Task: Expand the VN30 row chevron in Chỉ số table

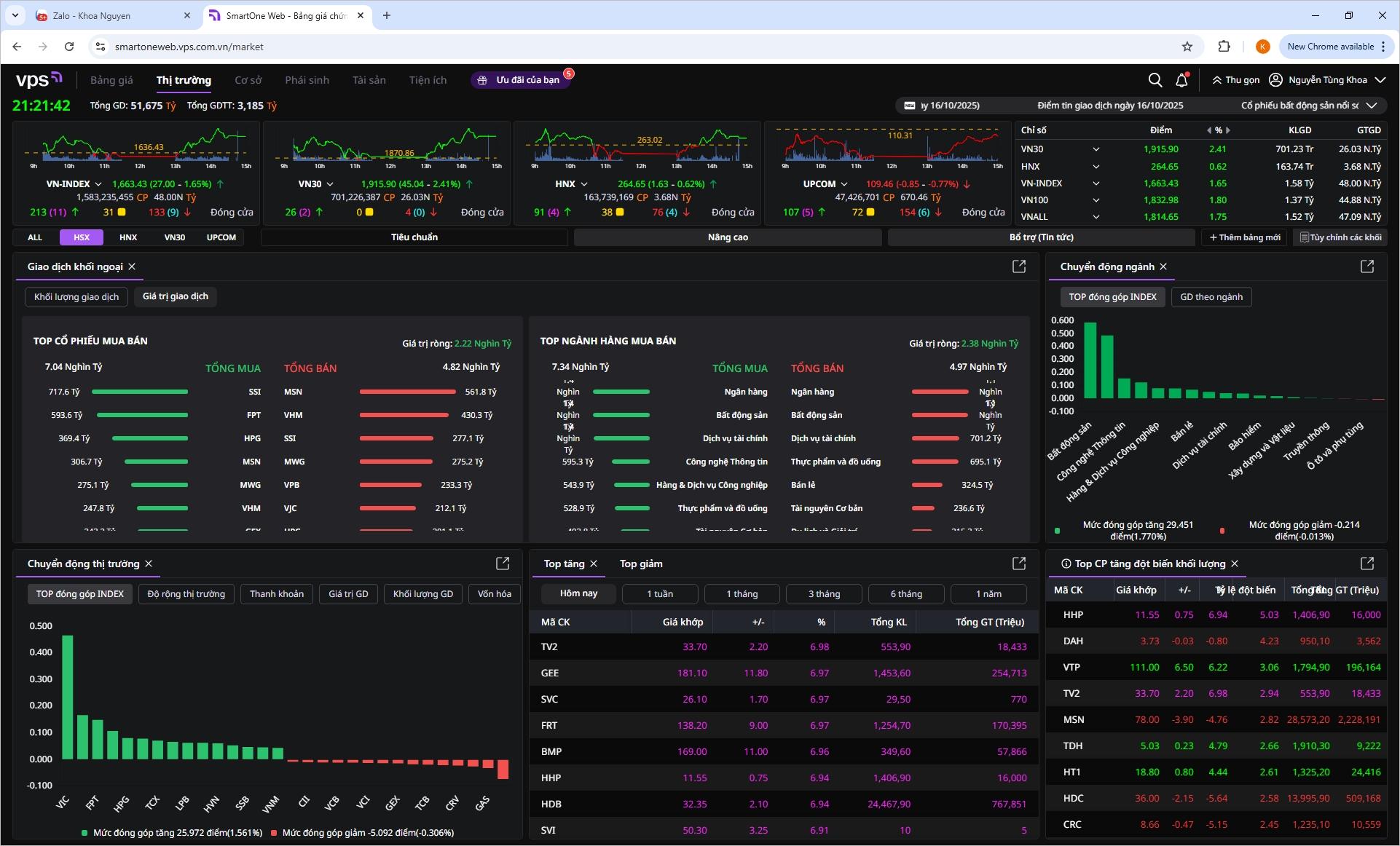Action: click(1096, 149)
